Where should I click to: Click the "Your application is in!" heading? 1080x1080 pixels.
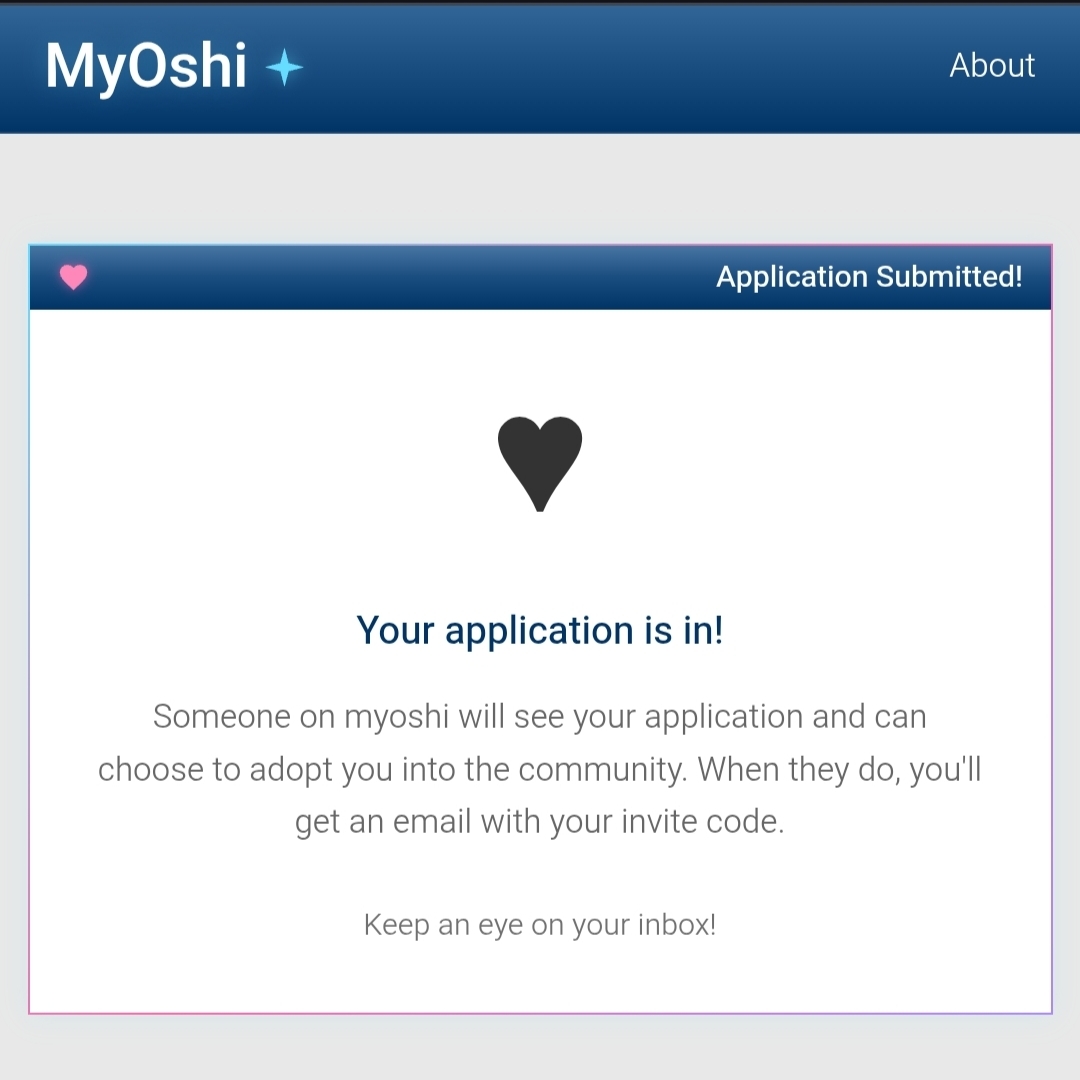(x=540, y=631)
